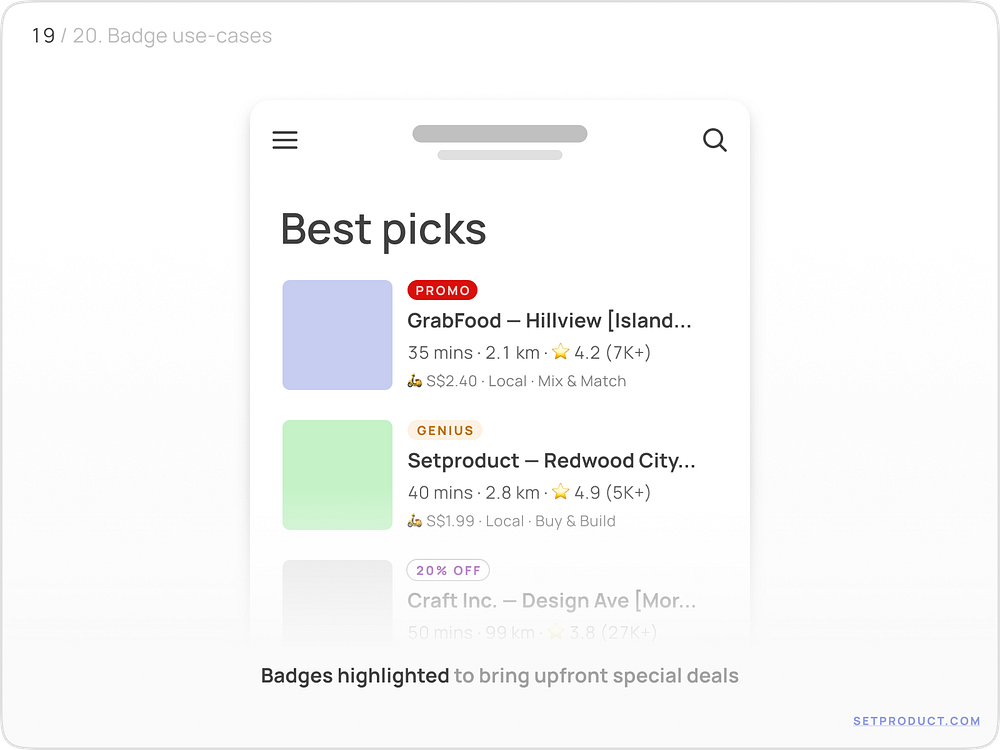The height and width of the screenshot is (750, 1000).
Task: Expand the truncated Setproduct Redwood City title
Action: (x=553, y=461)
